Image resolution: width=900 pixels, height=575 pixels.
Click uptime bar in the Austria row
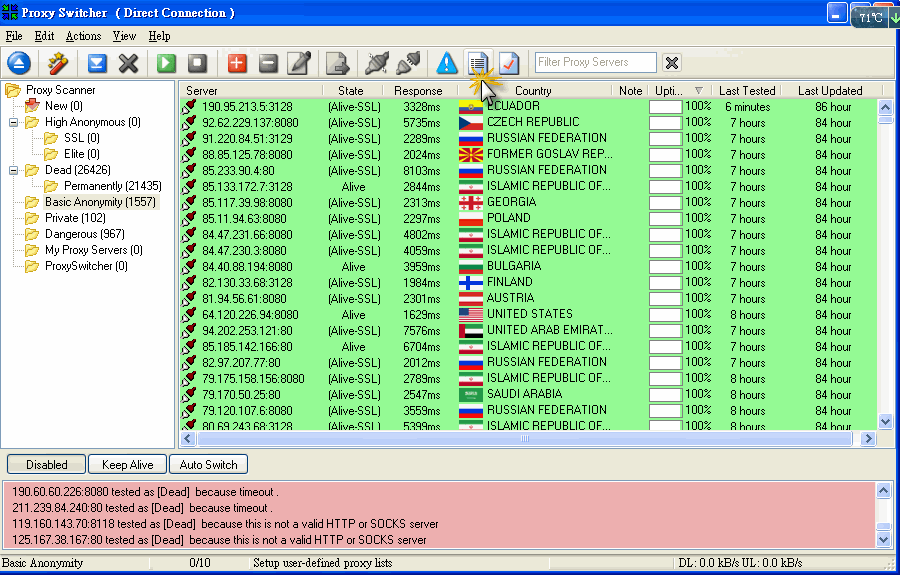click(x=665, y=299)
